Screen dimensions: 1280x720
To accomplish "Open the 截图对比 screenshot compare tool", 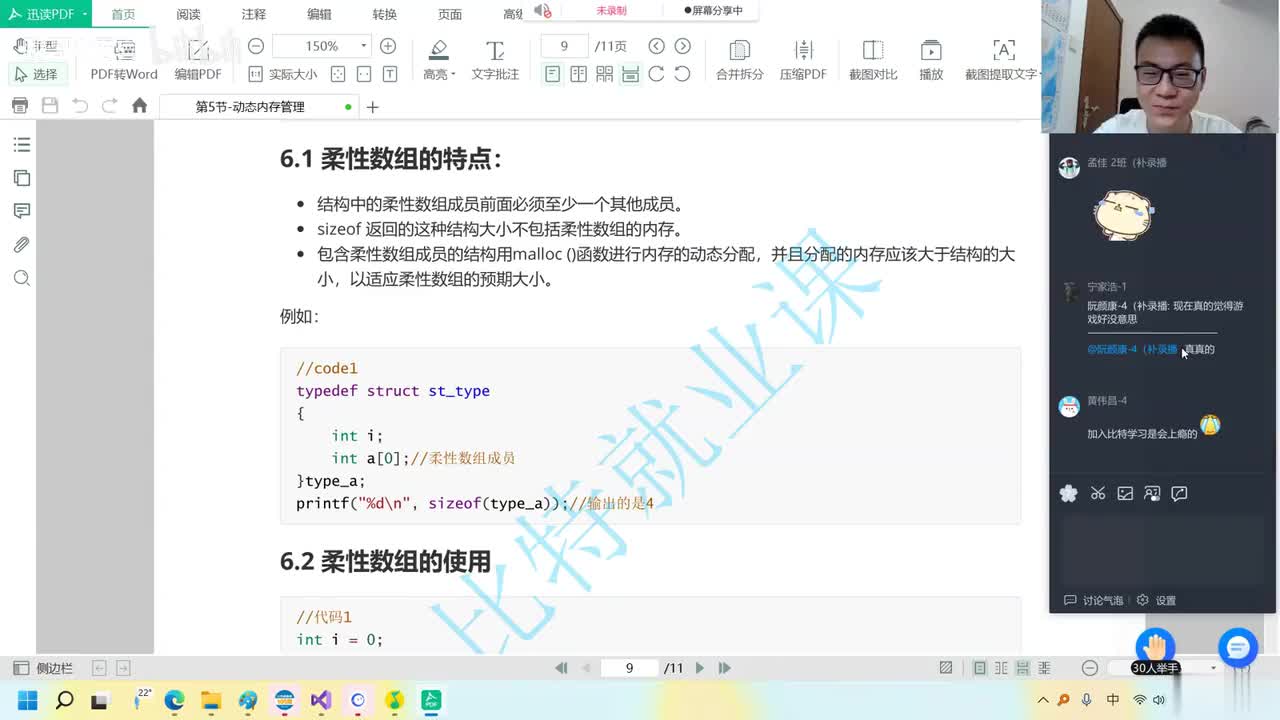I will (873, 60).
